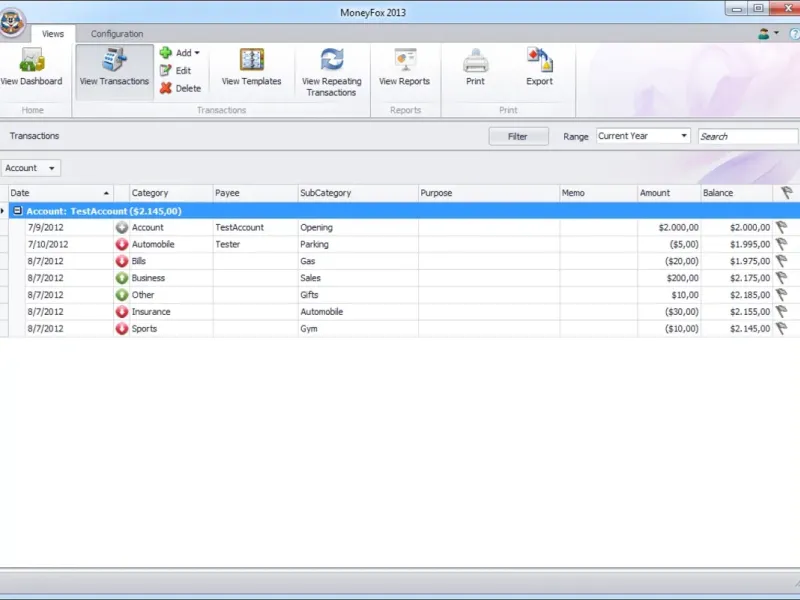
Task: Toggle flag on the Insurance Automobile row
Action: click(x=781, y=312)
